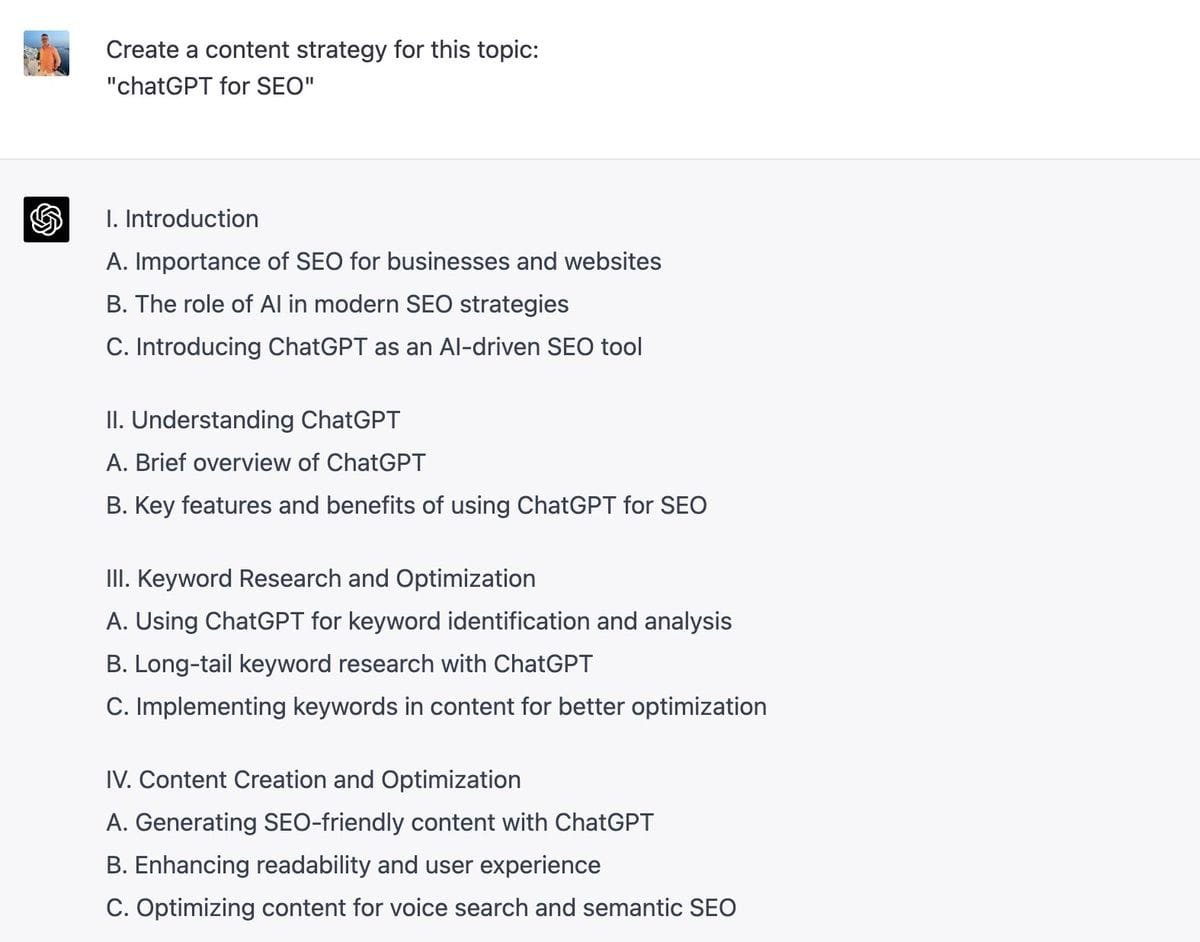Click 'Introducing ChatGPT as an AI-driven SEO tool'
Viewport: 1200px width, 942px height.
374,348
